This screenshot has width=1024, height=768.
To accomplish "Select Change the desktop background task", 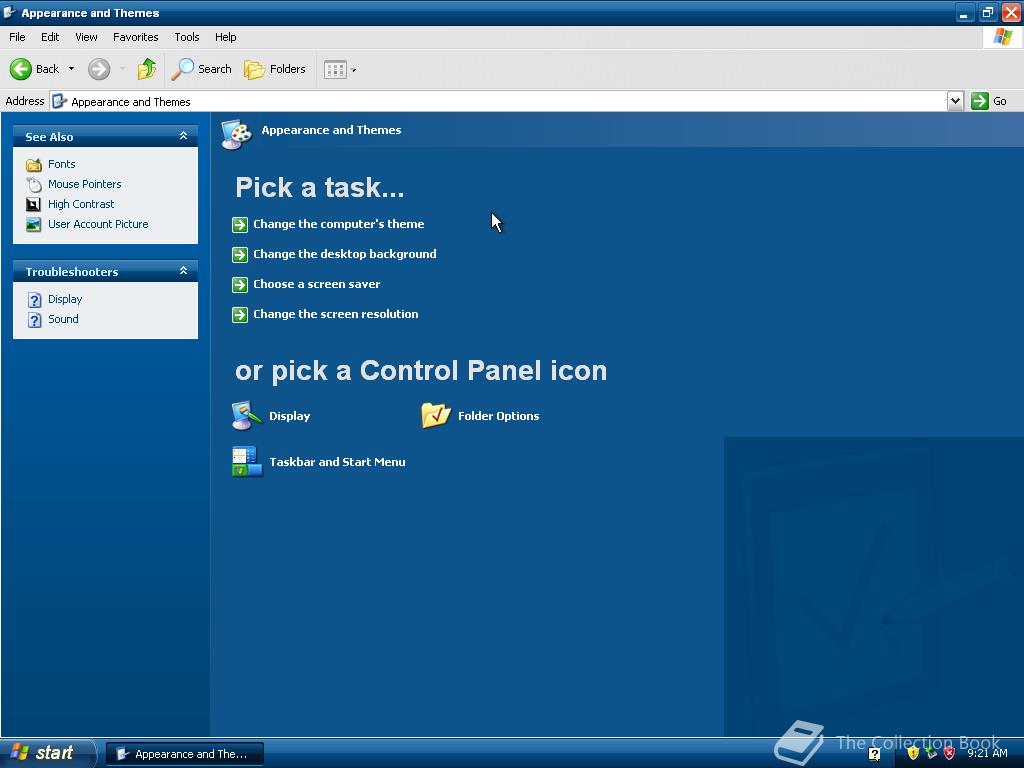I will click(344, 254).
